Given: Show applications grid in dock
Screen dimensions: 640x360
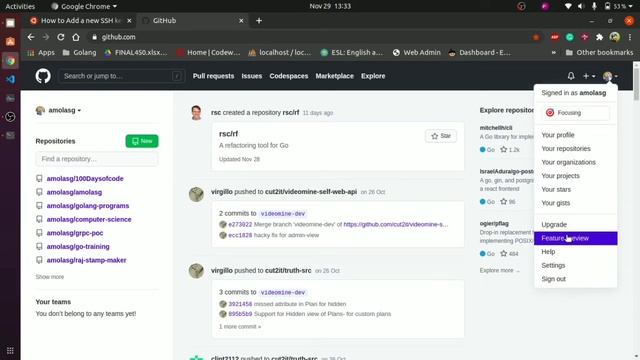Looking at the screenshot, I should click(10, 351).
